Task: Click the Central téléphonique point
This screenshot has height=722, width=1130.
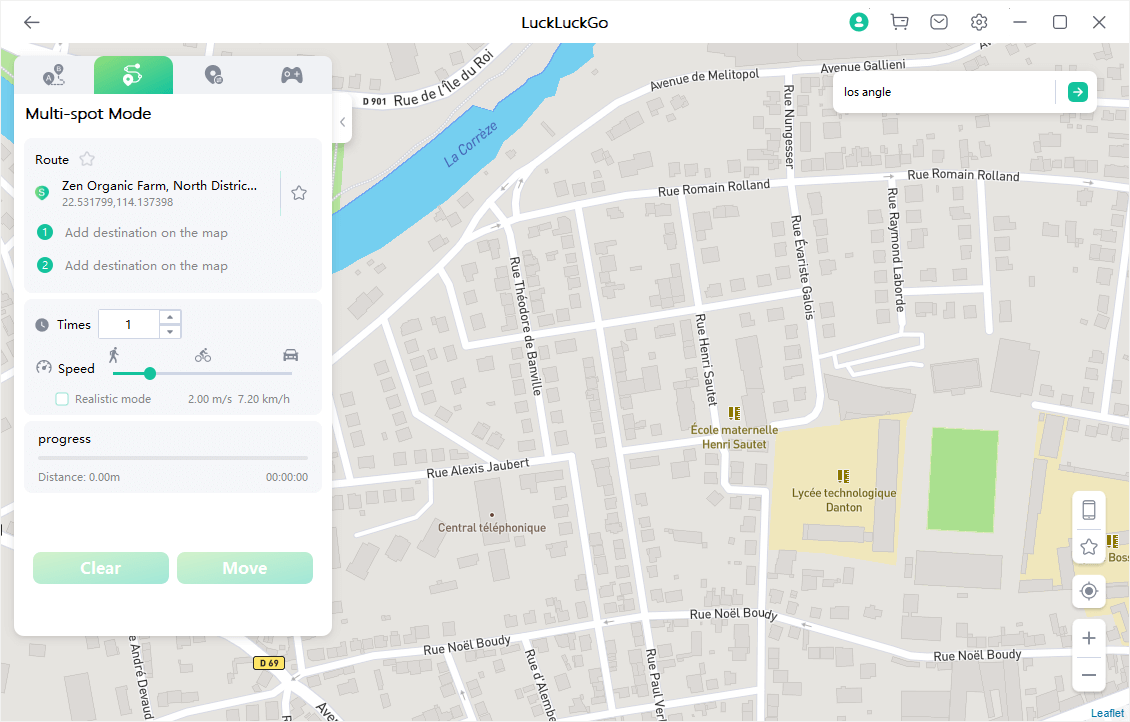Action: 492,515
